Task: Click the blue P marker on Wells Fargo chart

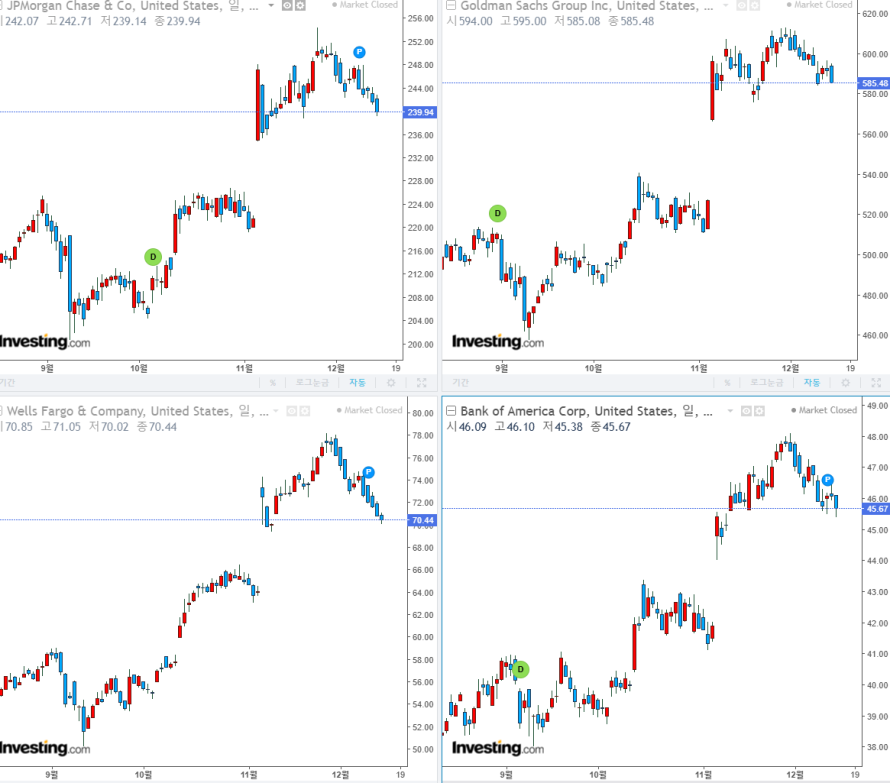Action: (x=368, y=472)
